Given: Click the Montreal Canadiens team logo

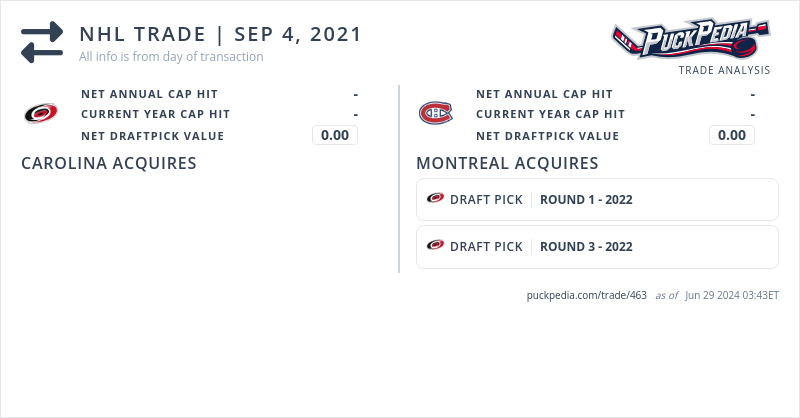Looking at the screenshot, I should point(435,113).
